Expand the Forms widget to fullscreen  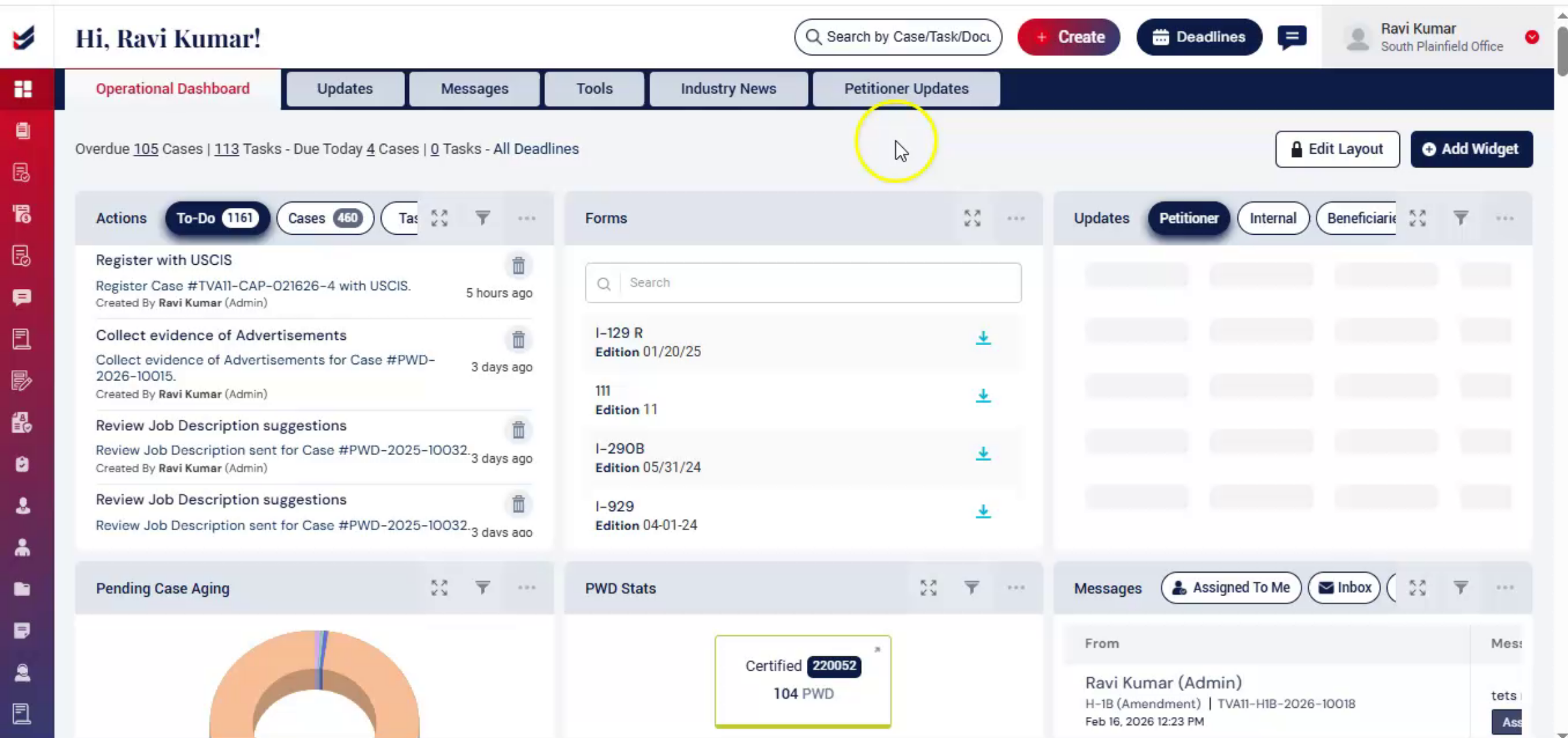coord(972,218)
